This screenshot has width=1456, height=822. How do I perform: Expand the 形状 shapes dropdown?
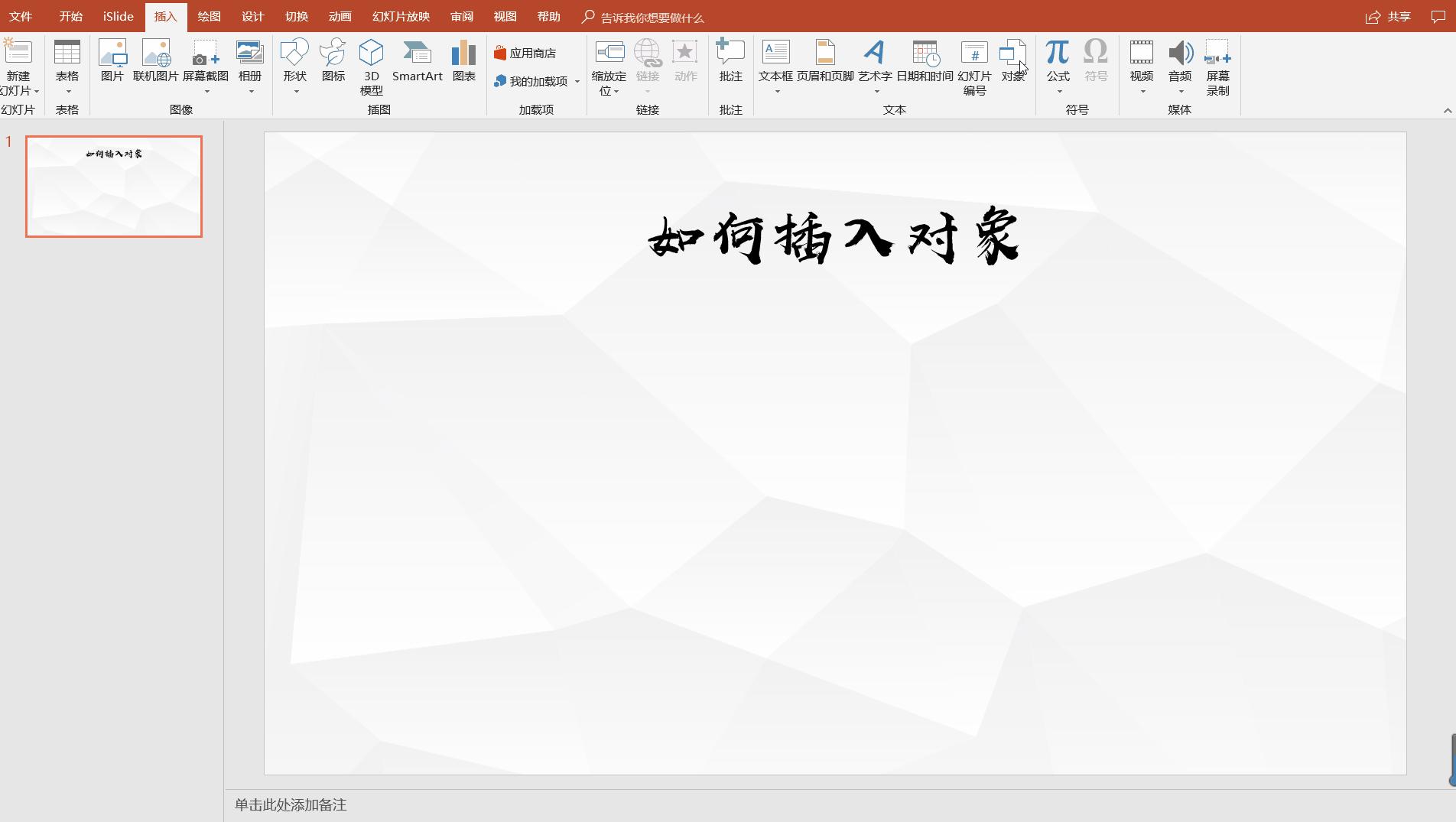click(x=295, y=91)
